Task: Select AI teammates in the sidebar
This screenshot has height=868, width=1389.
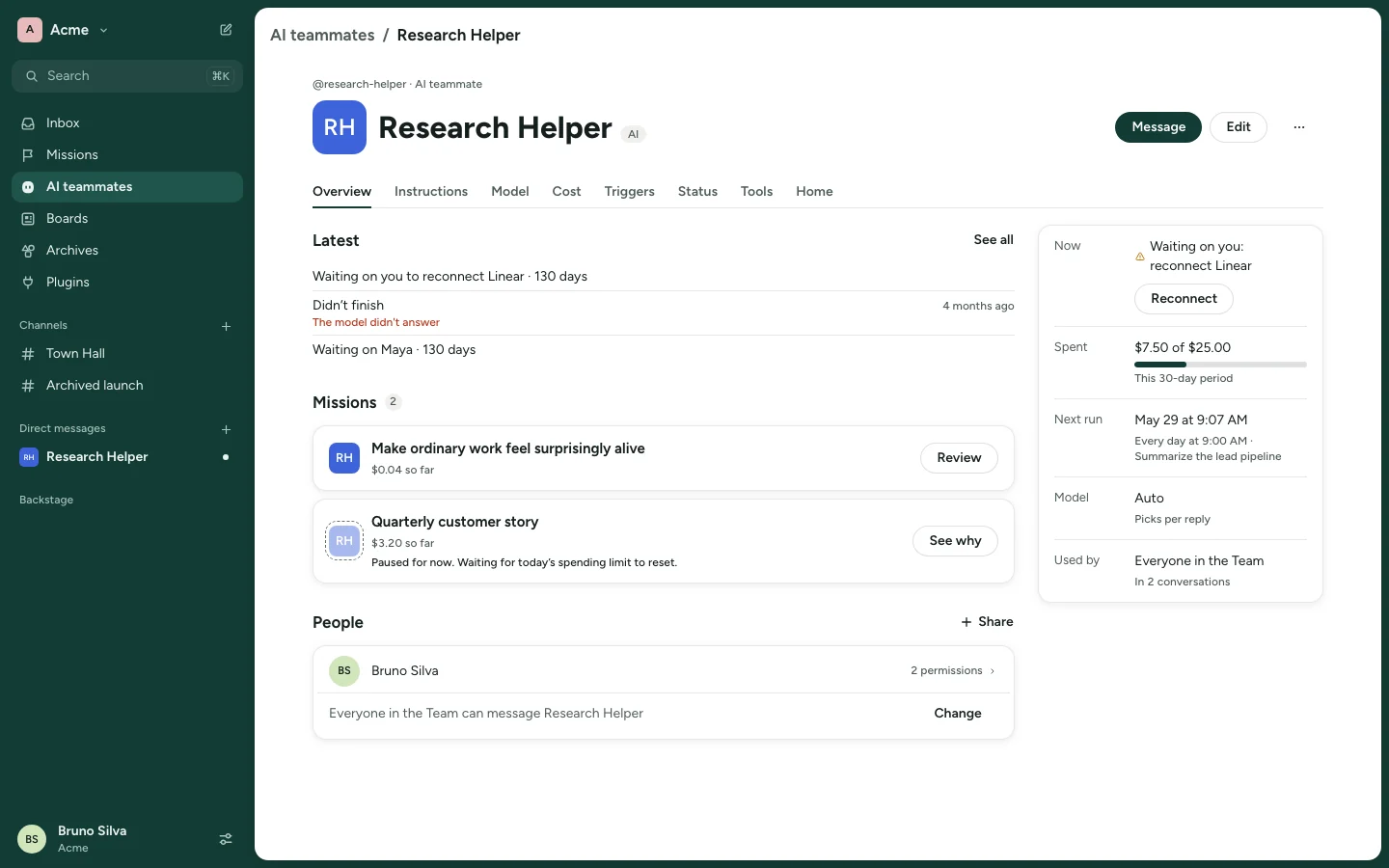Action: 127,187
